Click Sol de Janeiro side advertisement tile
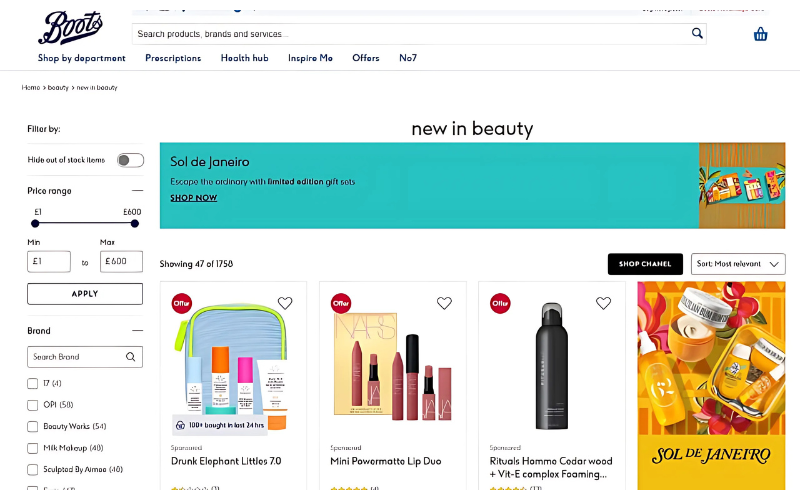 [x=711, y=386]
